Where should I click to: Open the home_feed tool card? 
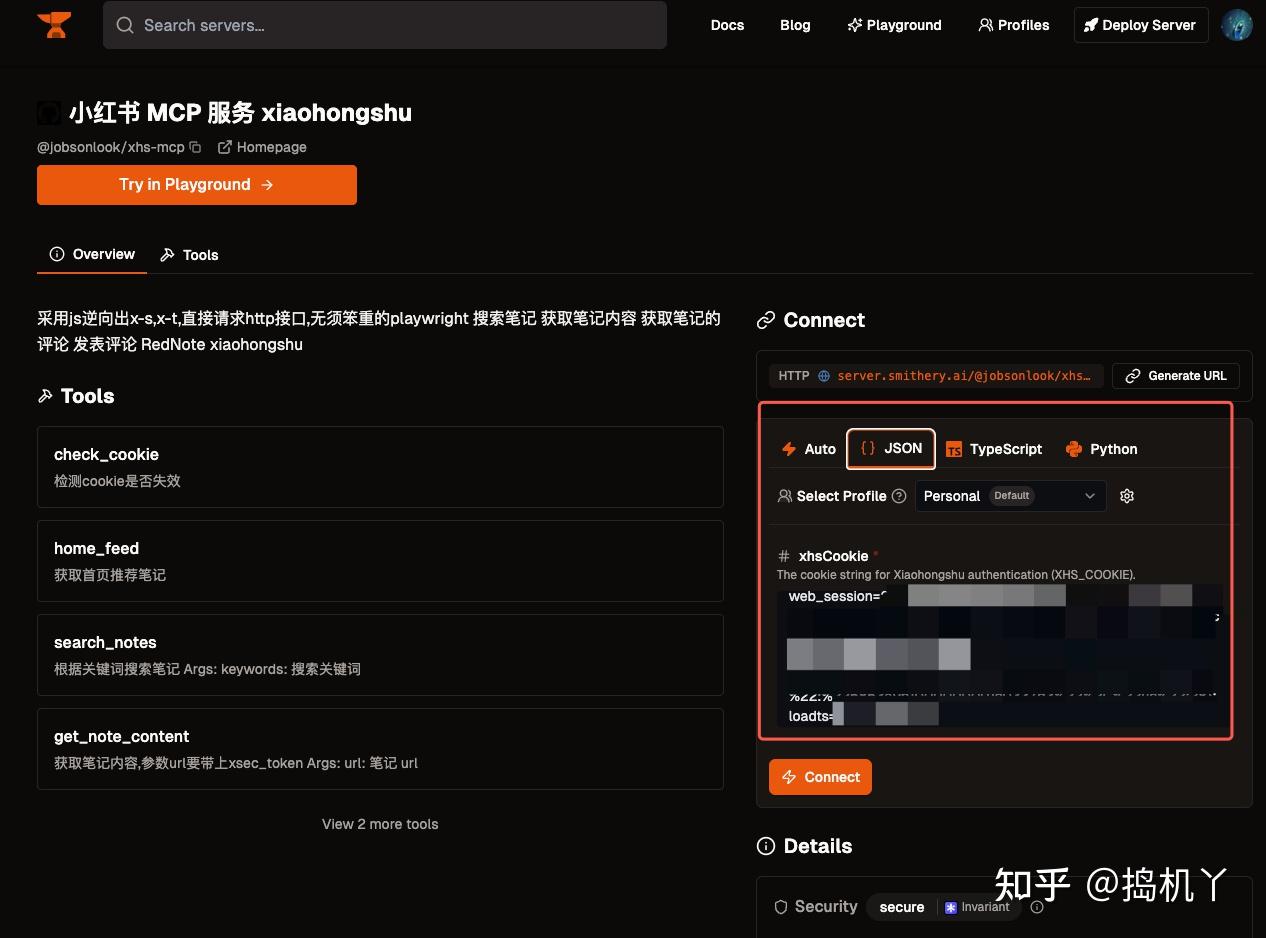(x=380, y=561)
